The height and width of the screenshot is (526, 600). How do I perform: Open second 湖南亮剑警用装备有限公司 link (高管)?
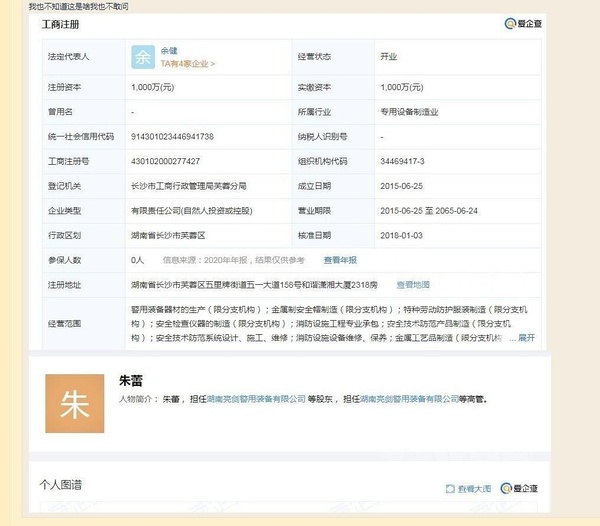pyautogui.click(x=410, y=398)
